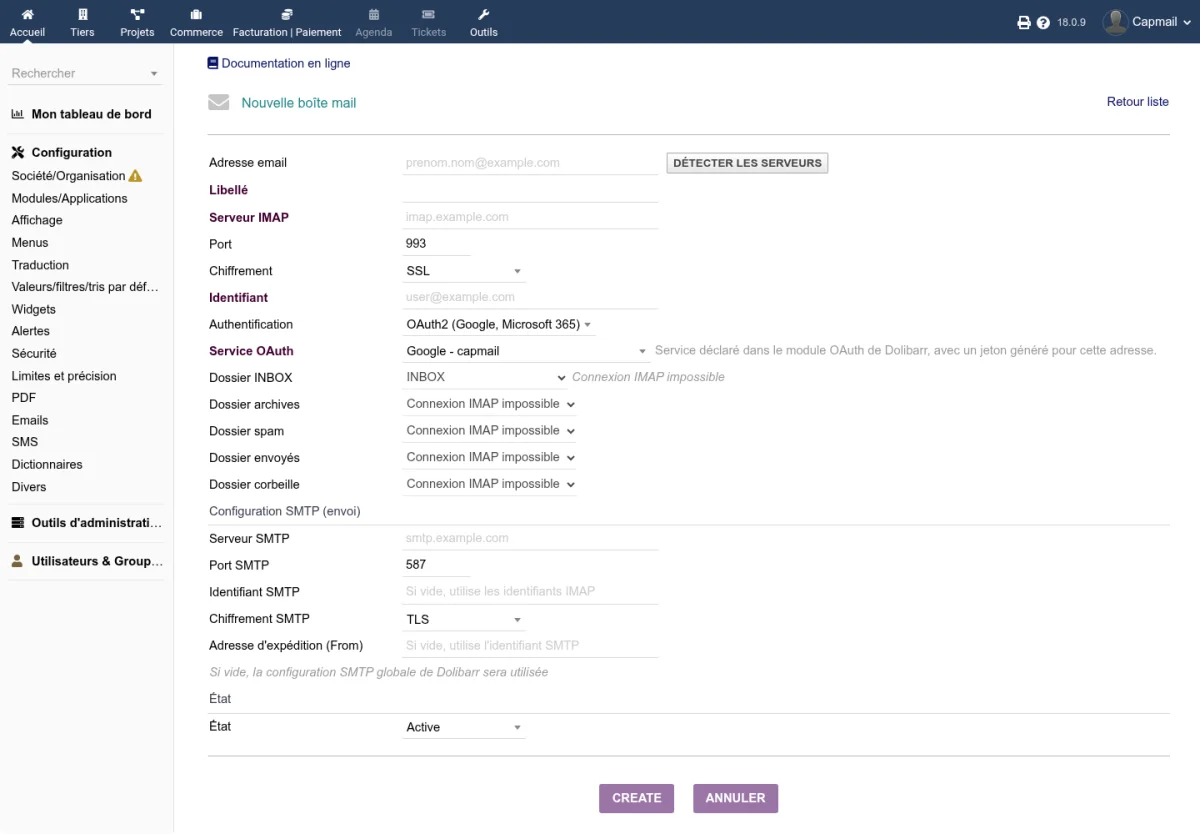Open the Chiffrement SSL dropdown
Viewport: 1200px width, 834px height.
pyautogui.click(x=464, y=271)
